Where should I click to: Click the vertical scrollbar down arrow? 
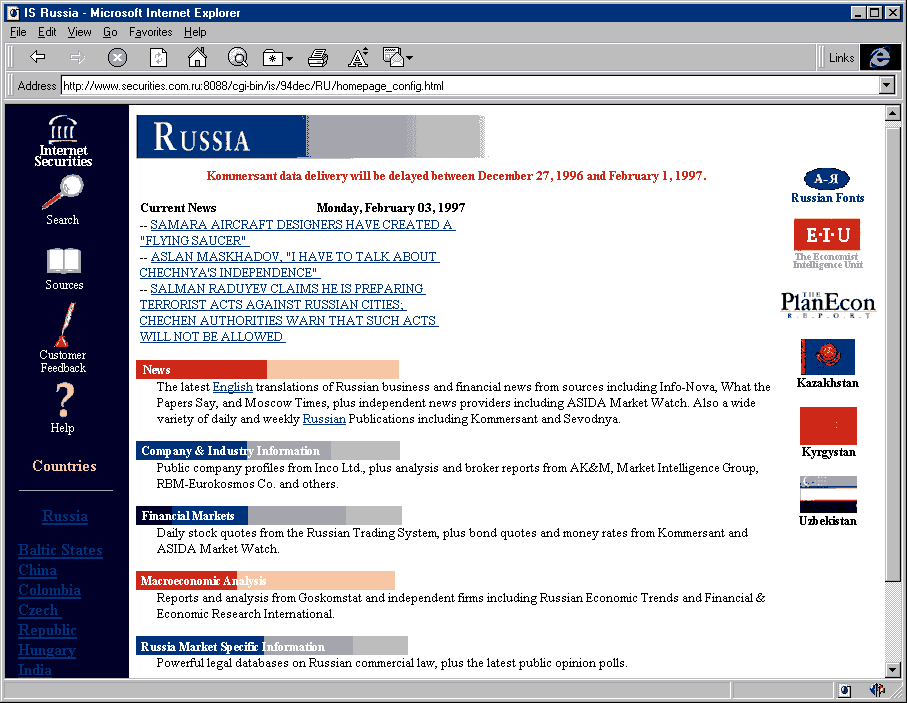click(x=893, y=669)
